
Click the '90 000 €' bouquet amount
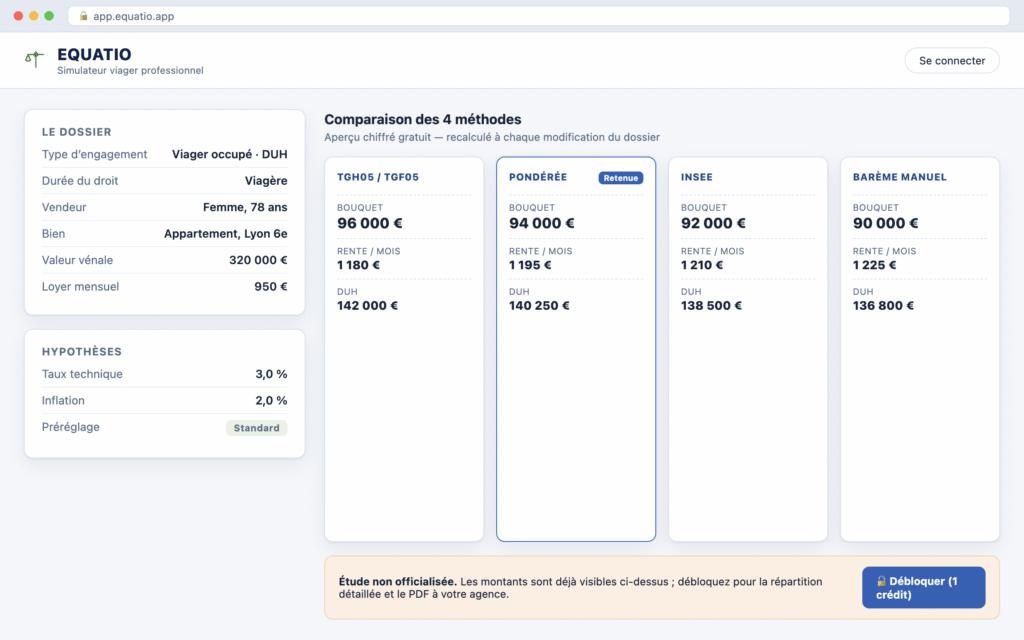(x=886, y=223)
